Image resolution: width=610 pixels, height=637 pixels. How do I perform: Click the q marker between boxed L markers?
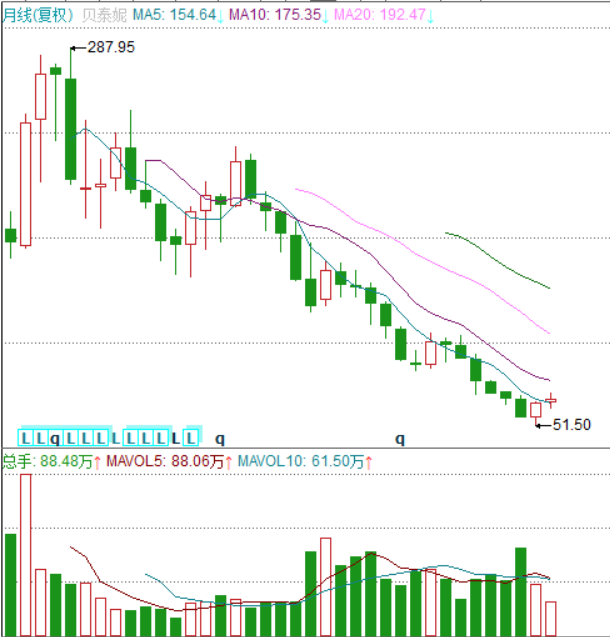pos(55,438)
